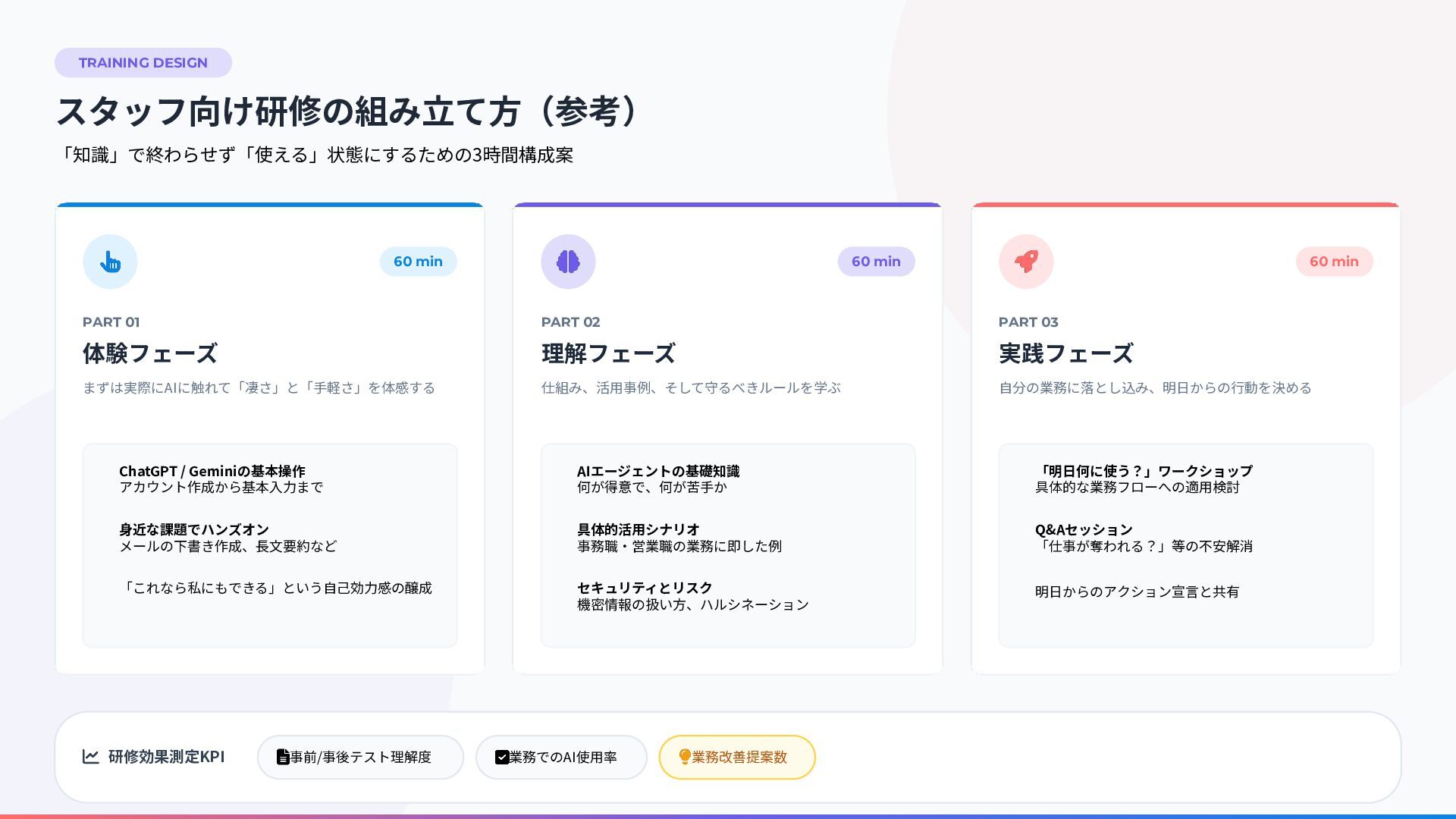1456x819 pixels.
Task: Click the rocket icon in Part 03
Action: [x=1026, y=262]
